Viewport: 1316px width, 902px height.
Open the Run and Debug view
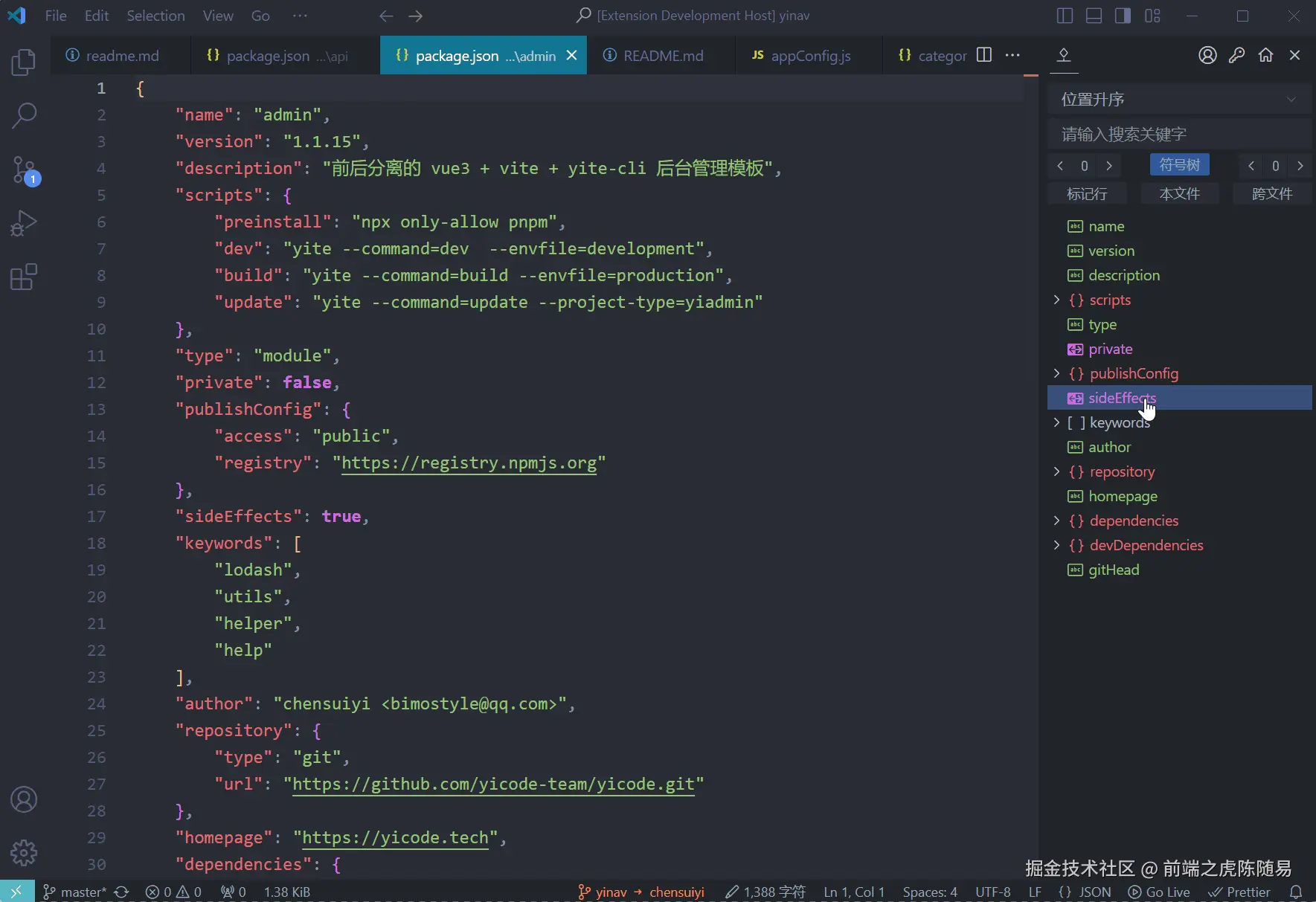point(24,223)
